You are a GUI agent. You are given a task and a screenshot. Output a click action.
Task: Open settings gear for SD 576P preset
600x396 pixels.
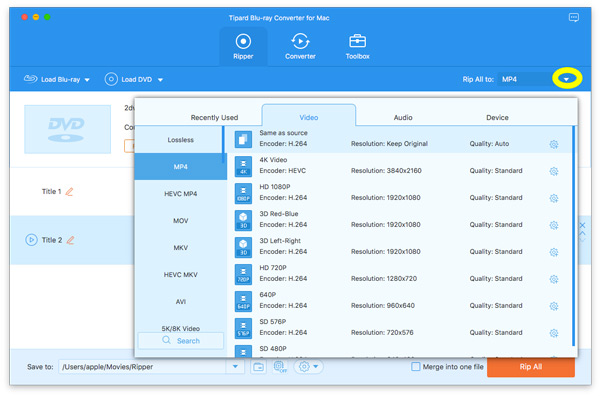553,333
